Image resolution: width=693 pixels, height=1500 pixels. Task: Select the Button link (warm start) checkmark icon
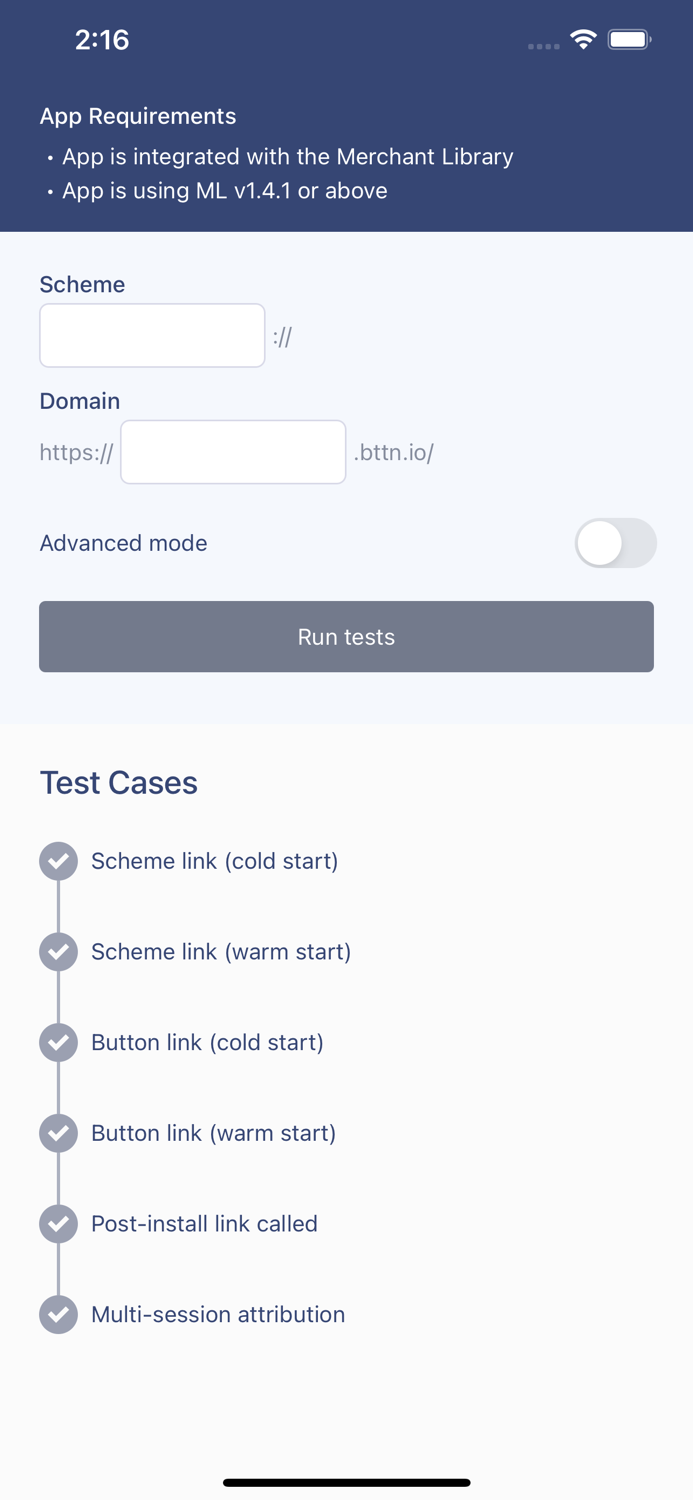pyautogui.click(x=58, y=1133)
